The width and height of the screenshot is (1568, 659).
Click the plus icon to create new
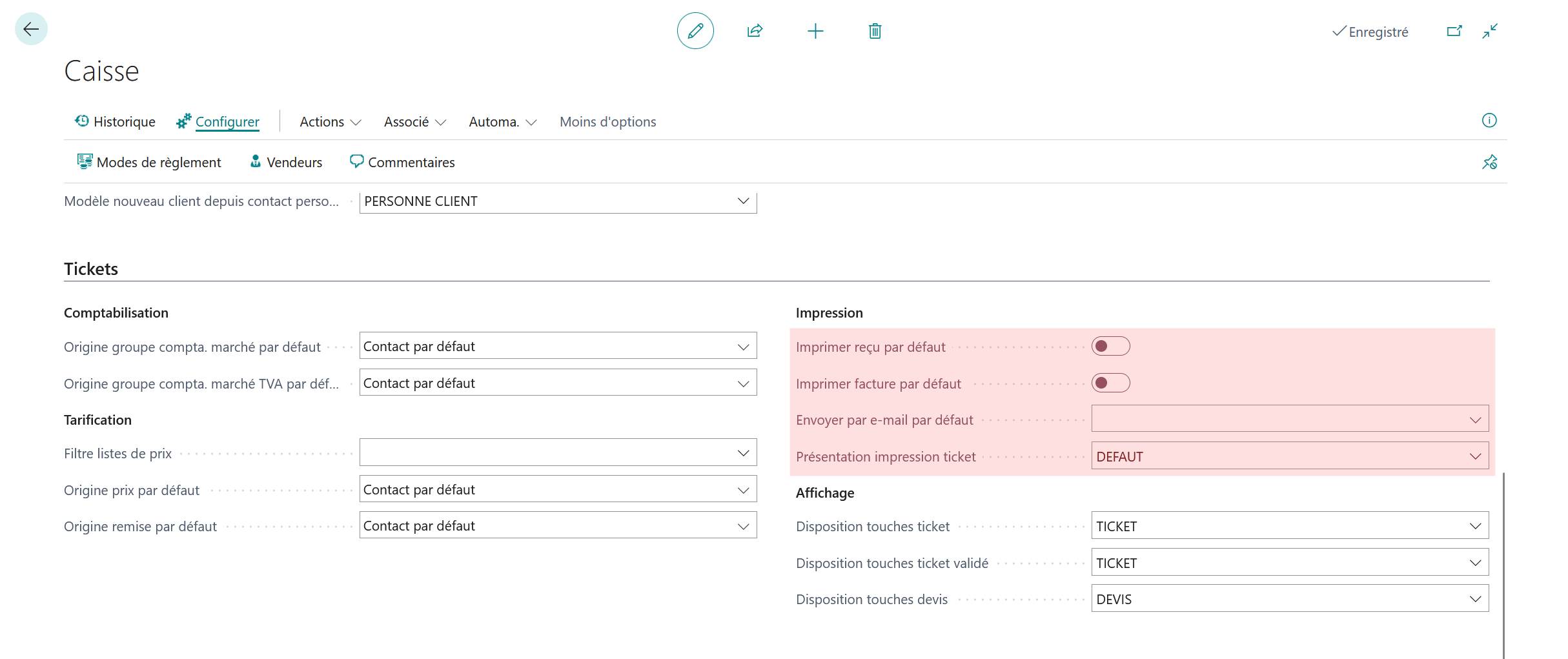click(815, 31)
